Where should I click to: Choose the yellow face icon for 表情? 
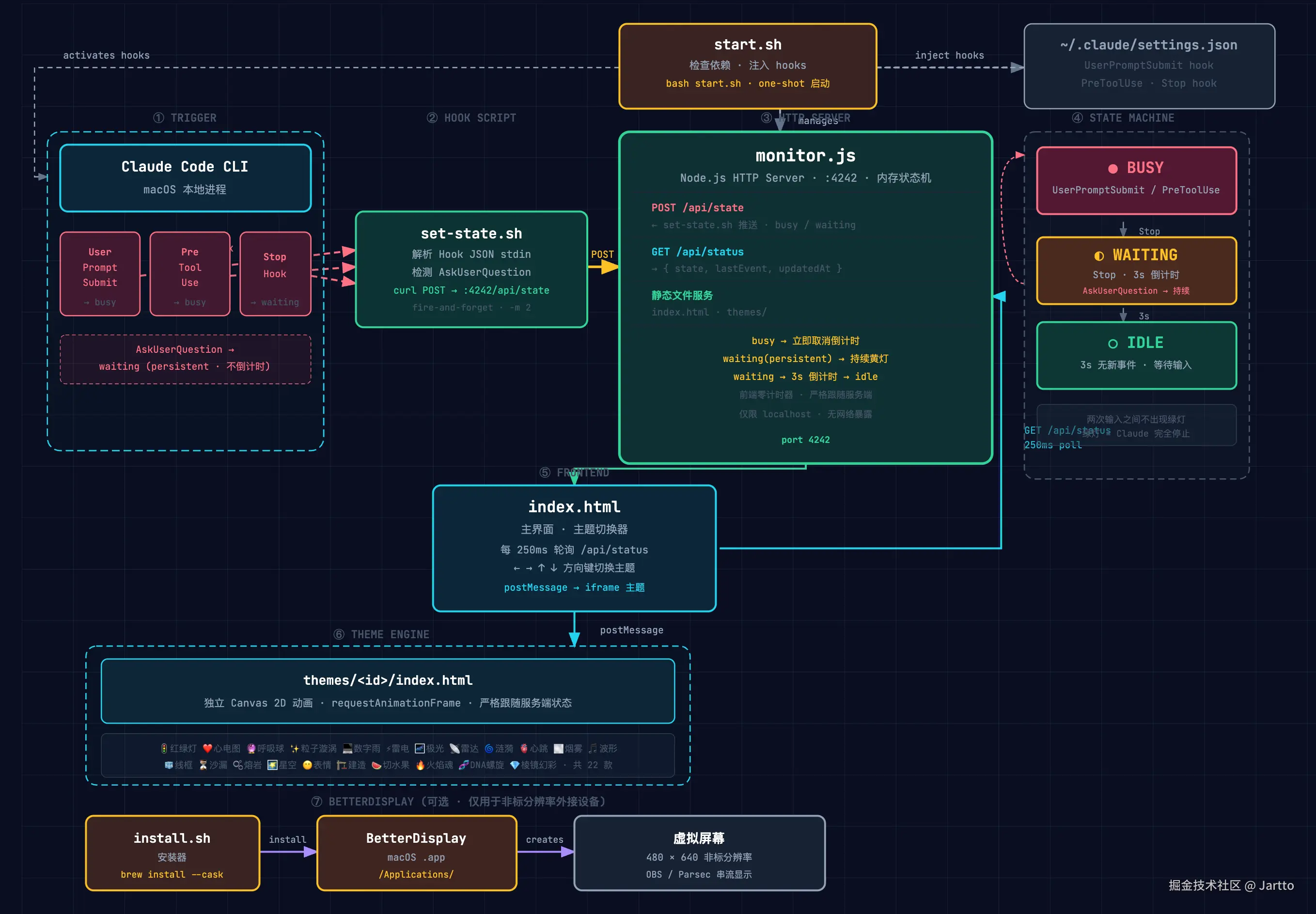307,765
